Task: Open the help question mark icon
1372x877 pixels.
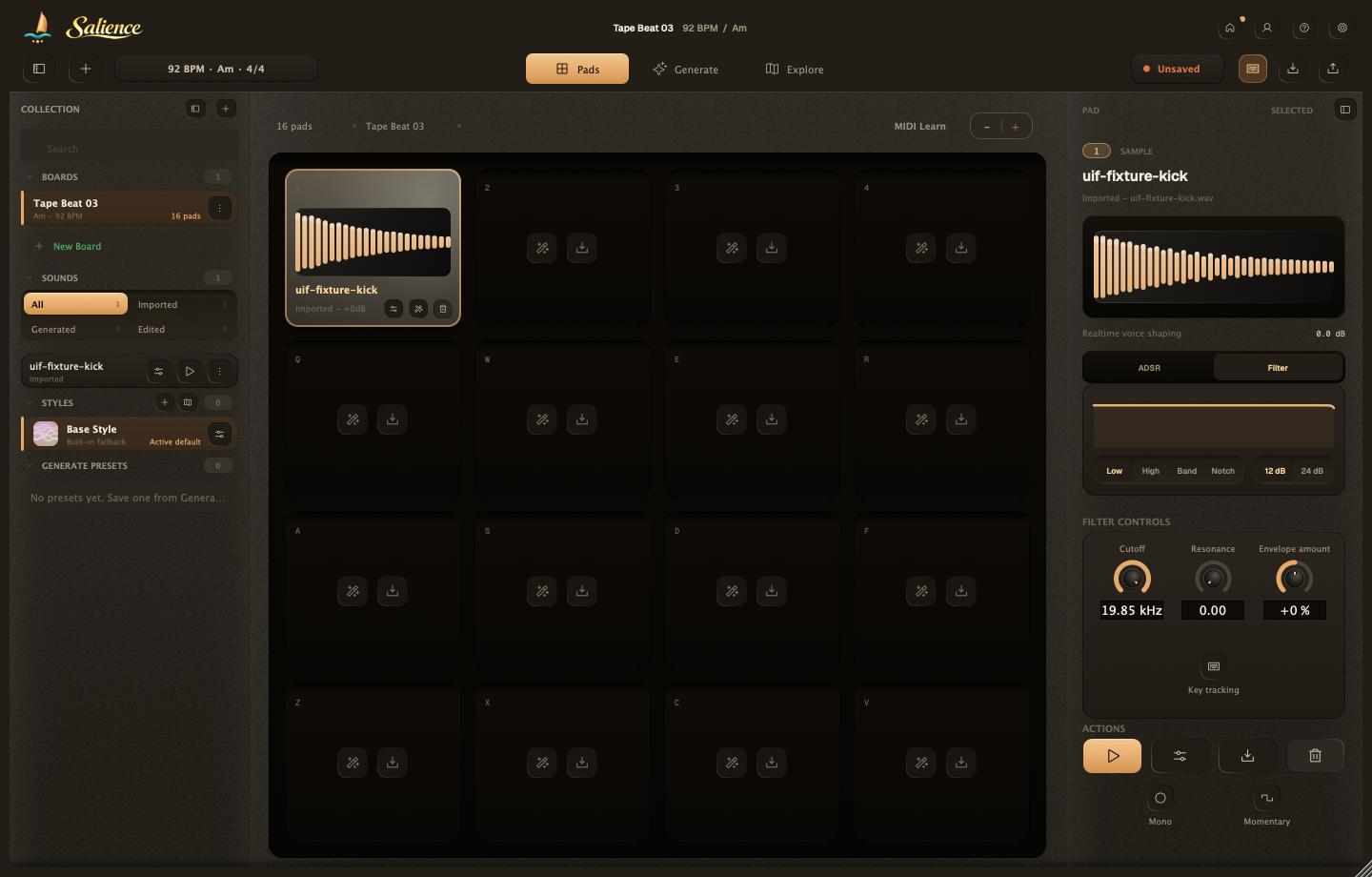Action: coord(1304,28)
